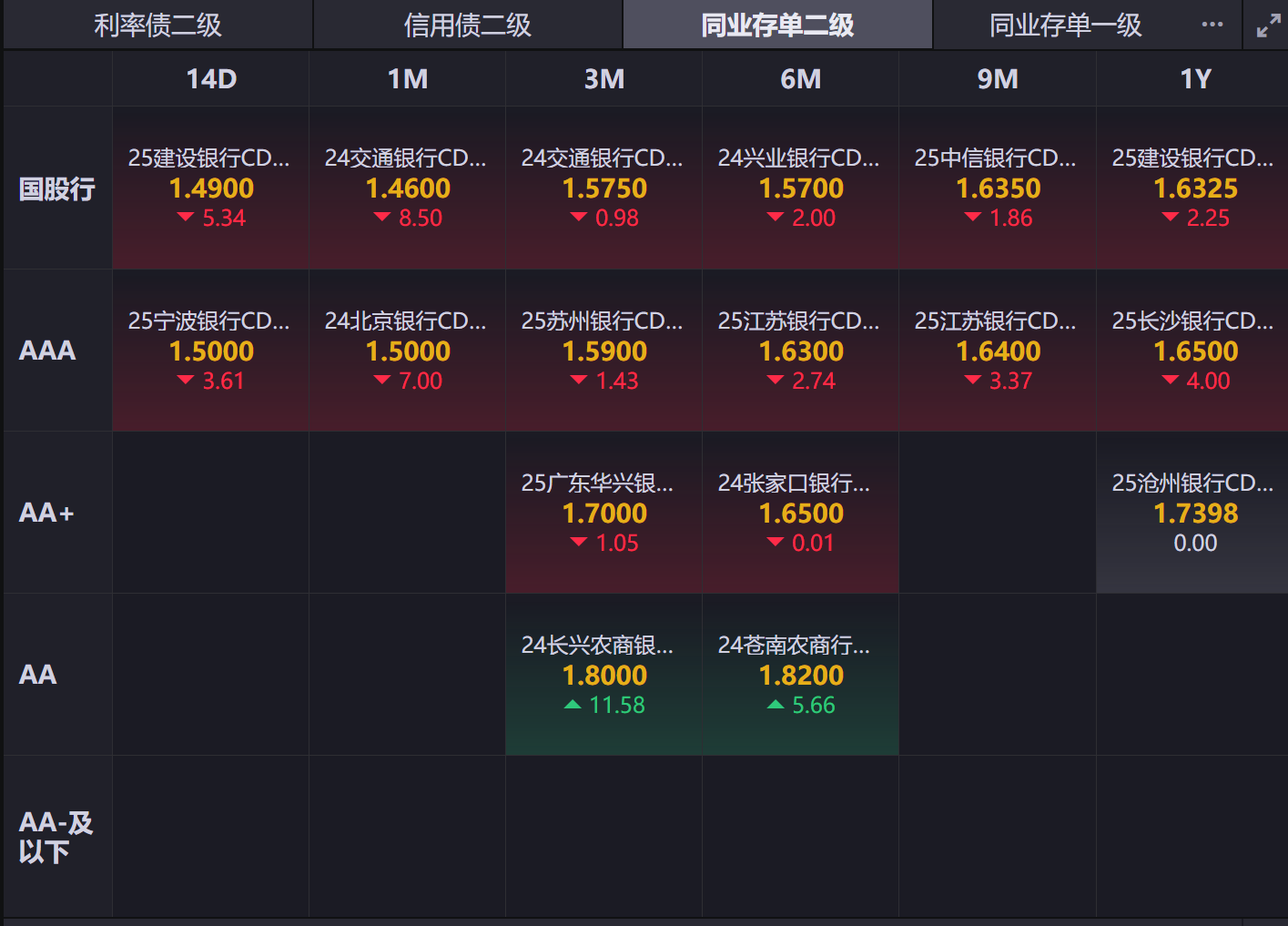Open the more tabs ellipsis icon
Screen dimensions: 1288x926
pyautogui.click(x=1212, y=25)
